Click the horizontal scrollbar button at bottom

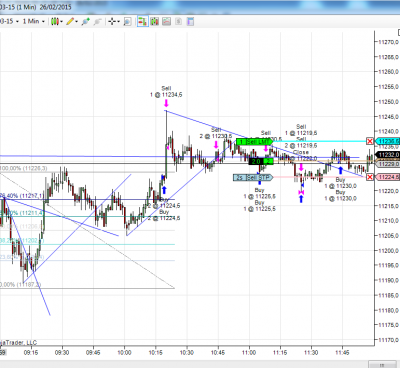[382, 365]
